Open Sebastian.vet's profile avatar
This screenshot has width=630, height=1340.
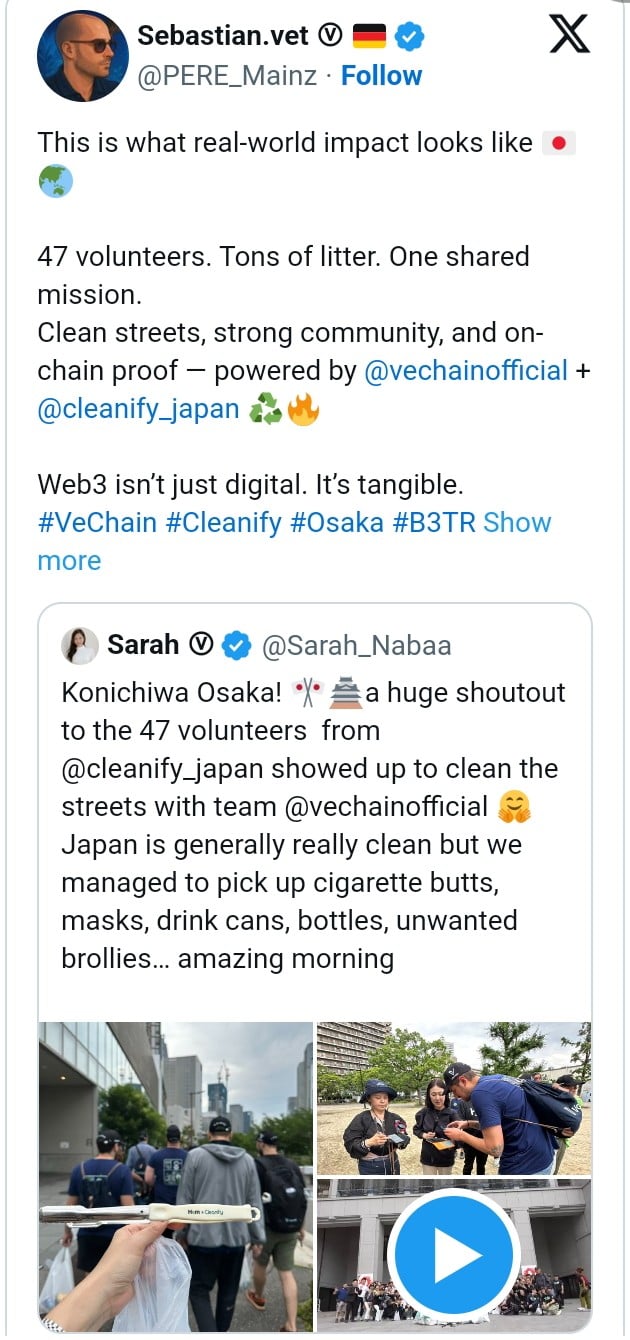[83, 56]
